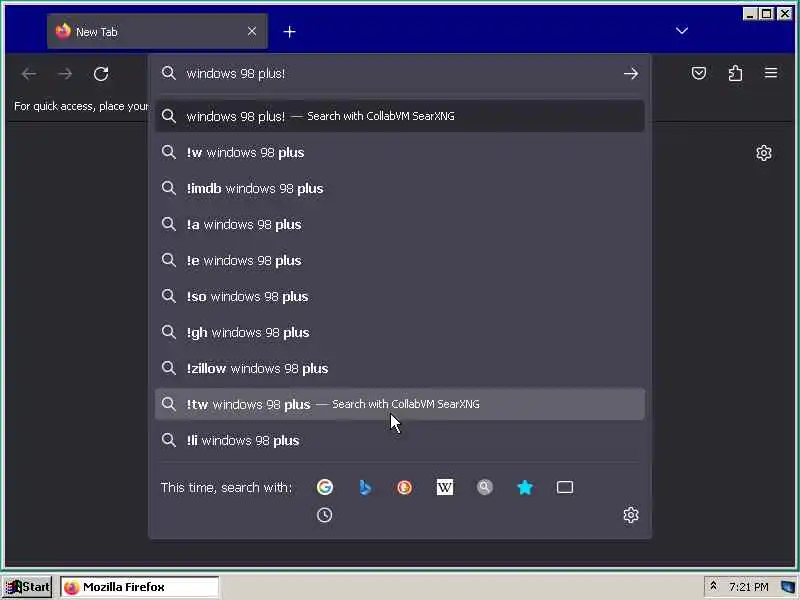The height and width of the screenshot is (600, 800).
Task: Close the New Tab tab
Action: pos(252,32)
